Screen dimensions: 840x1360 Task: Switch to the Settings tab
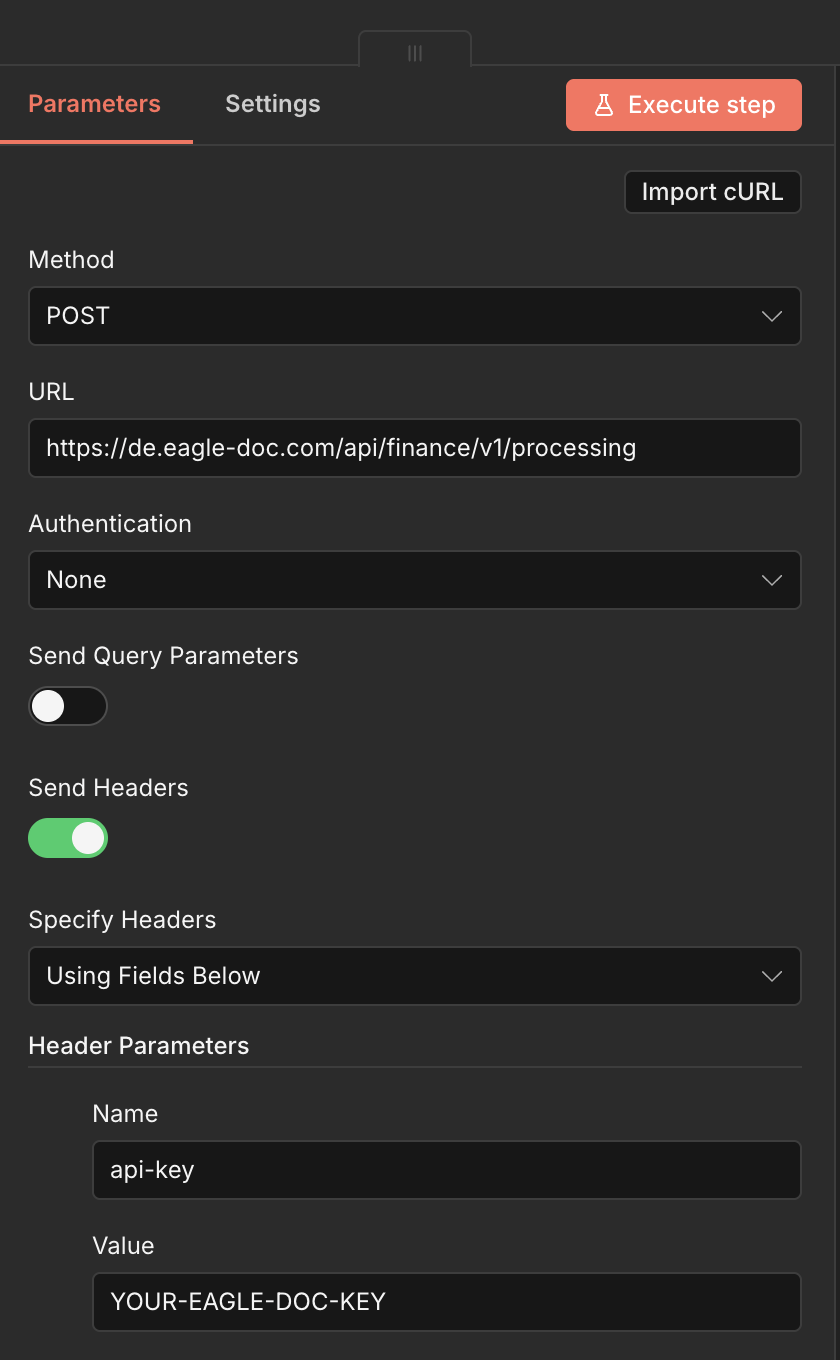point(272,103)
